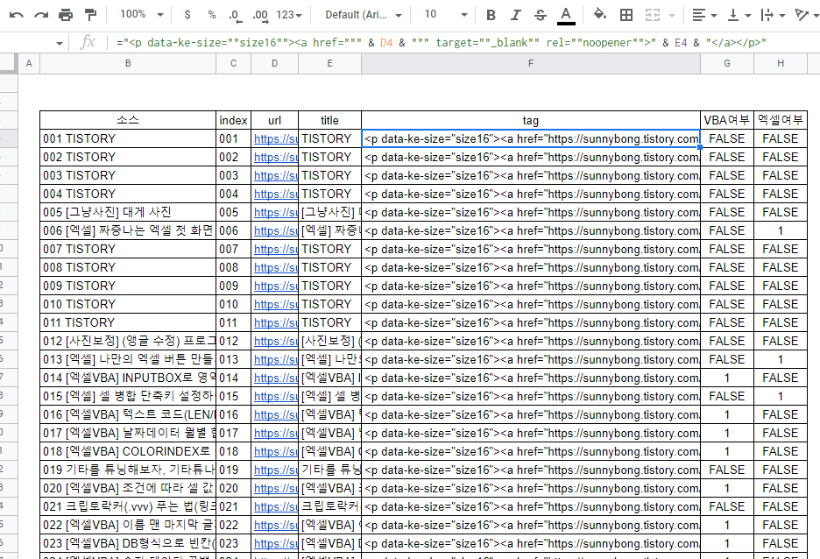This screenshot has height=559, width=820.
Task: Toggle italic formatting
Action: pyautogui.click(x=516, y=15)
